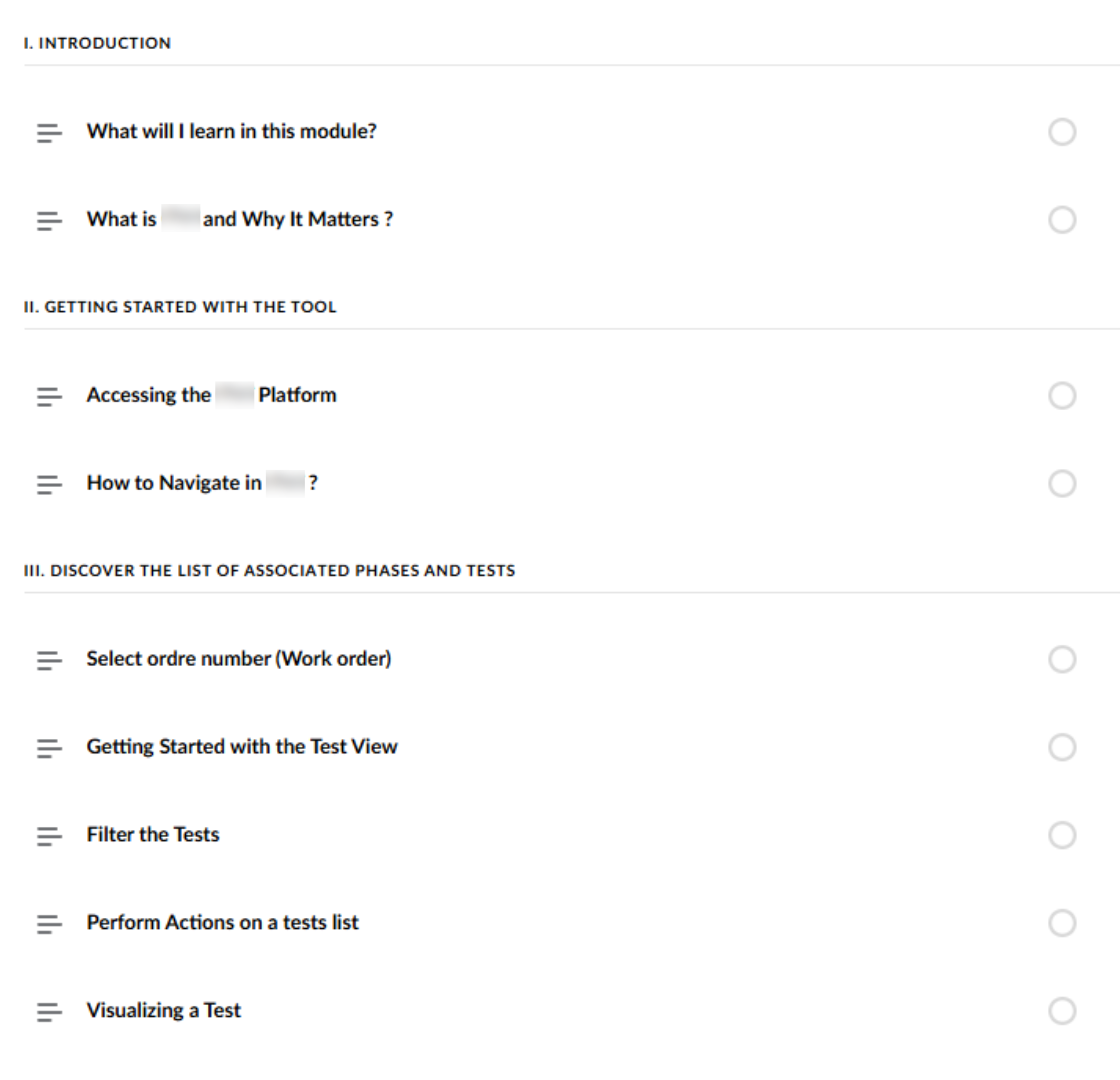
Task: Click lesson icon beside 'How to Navigate'
Action: point(49,484)
